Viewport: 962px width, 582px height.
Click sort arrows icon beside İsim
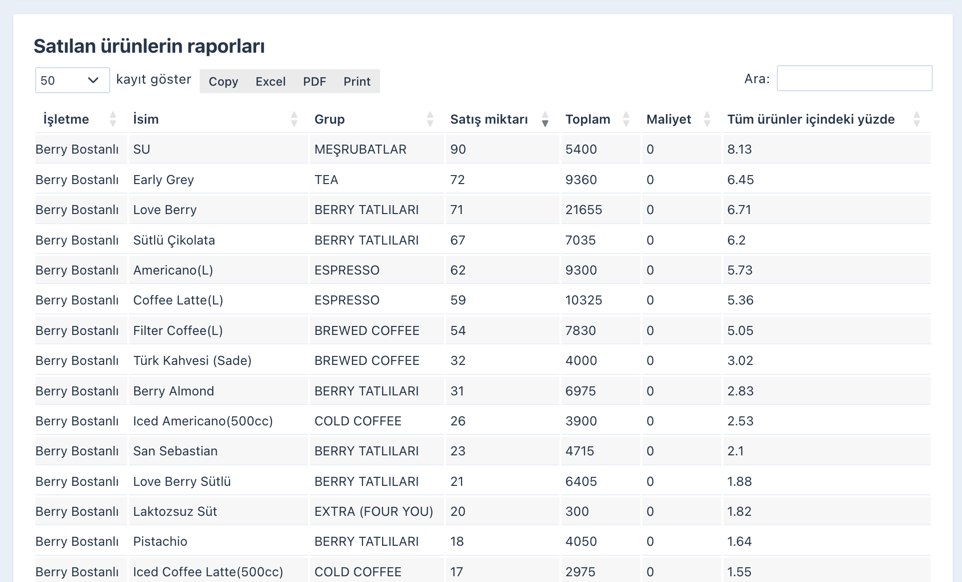pos(294,120)
